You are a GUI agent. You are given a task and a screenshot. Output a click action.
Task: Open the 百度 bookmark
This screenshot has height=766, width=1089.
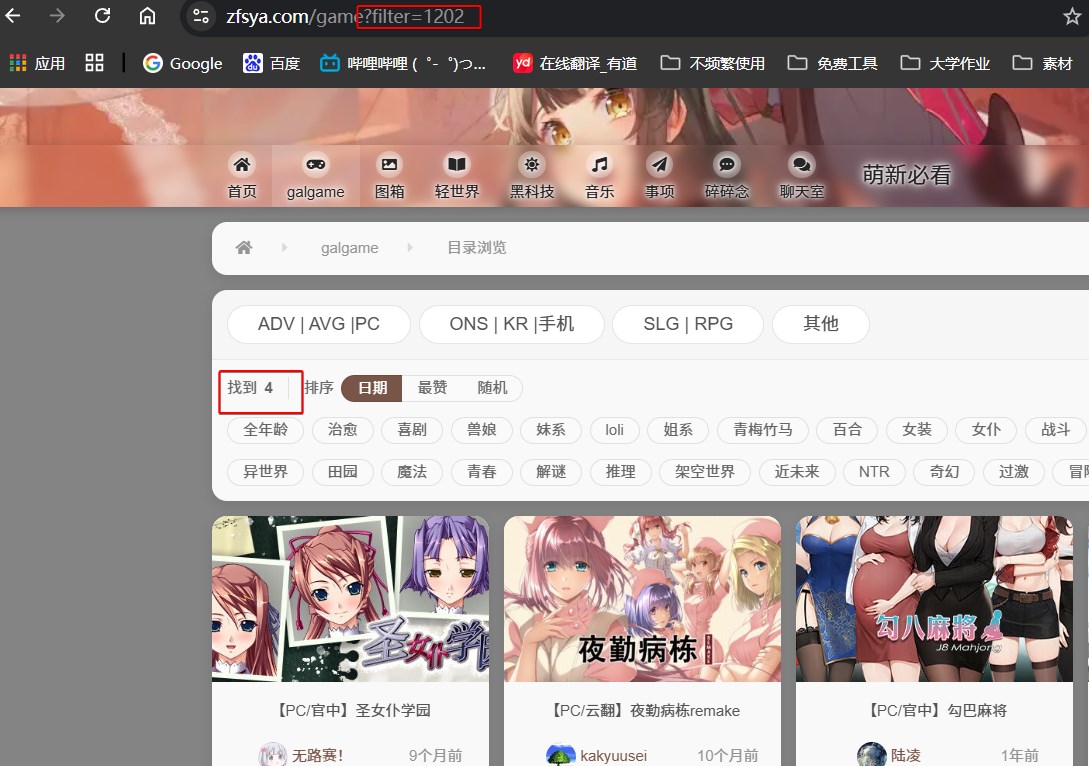pos(272,63)
